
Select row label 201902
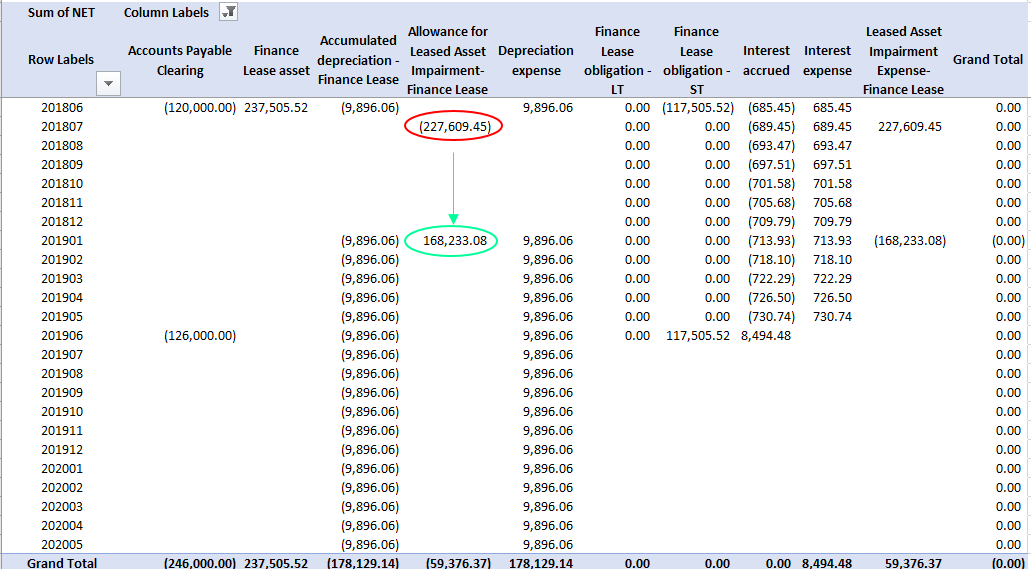coord(62,259)
